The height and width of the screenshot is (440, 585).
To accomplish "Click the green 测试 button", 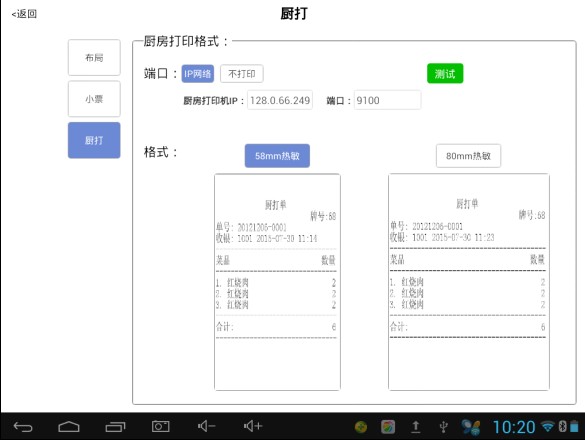I will (x=445, y=74).
